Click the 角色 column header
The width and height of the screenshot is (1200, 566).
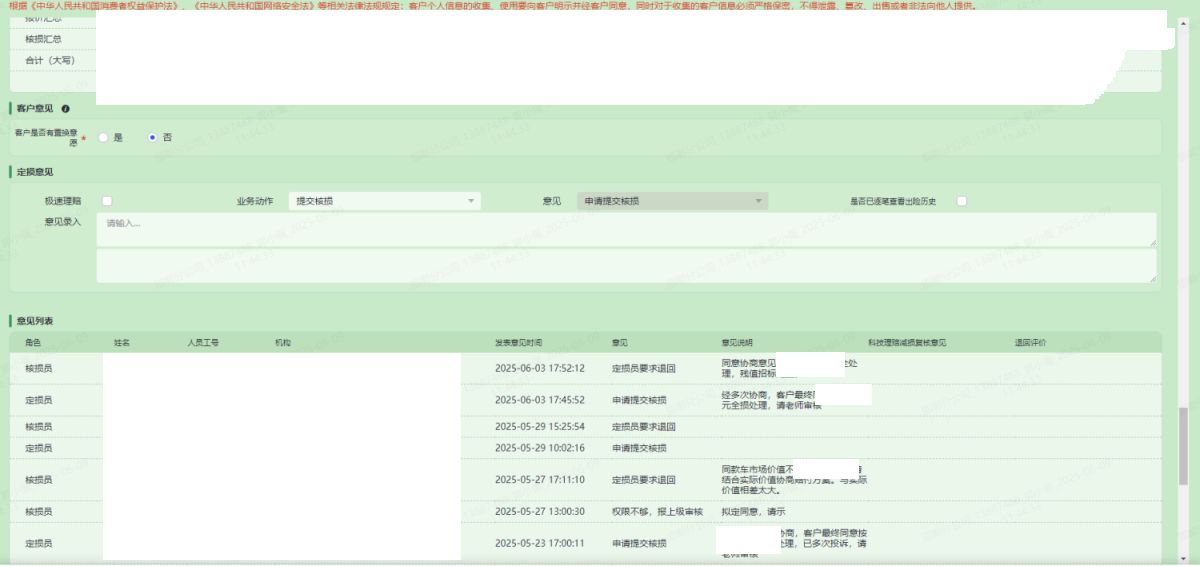(x=33, y=343)
